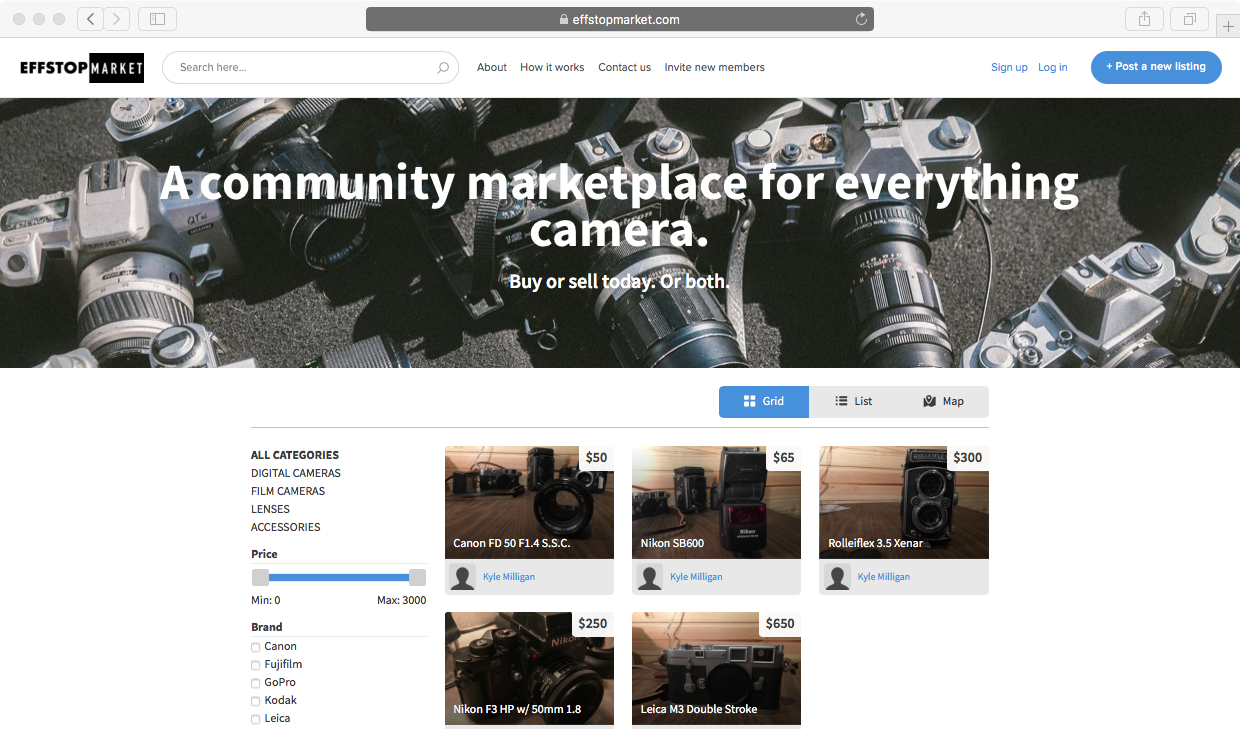This screenshot has width=1240, height=729.
Task: Select DIGITAL CAMERAS category
Action: (x=296, y=473)
